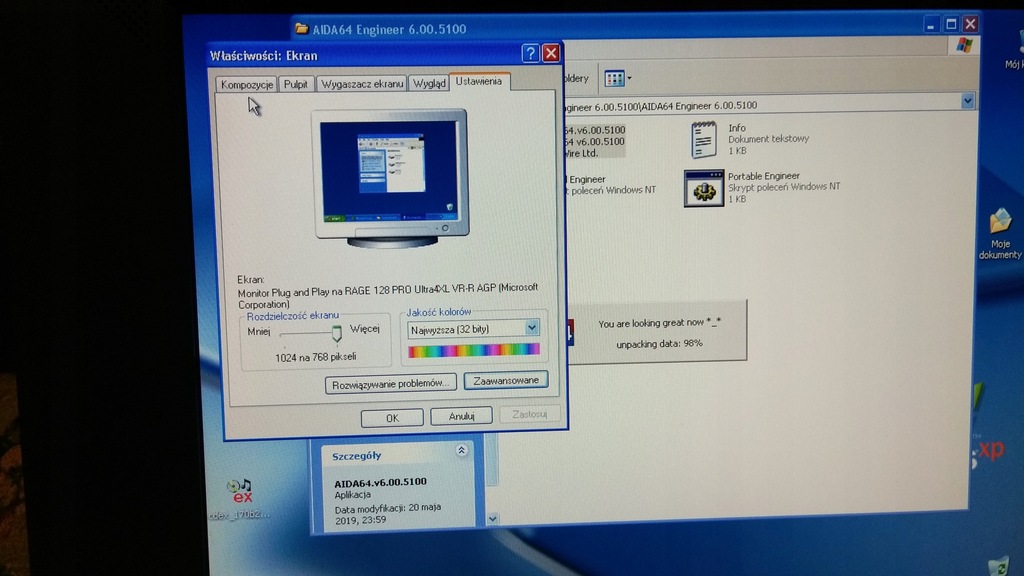This screenshot has height=576, width=1024.
Task: Expand the Explorer address bar dropdown
Action: (x=967, y=101)
